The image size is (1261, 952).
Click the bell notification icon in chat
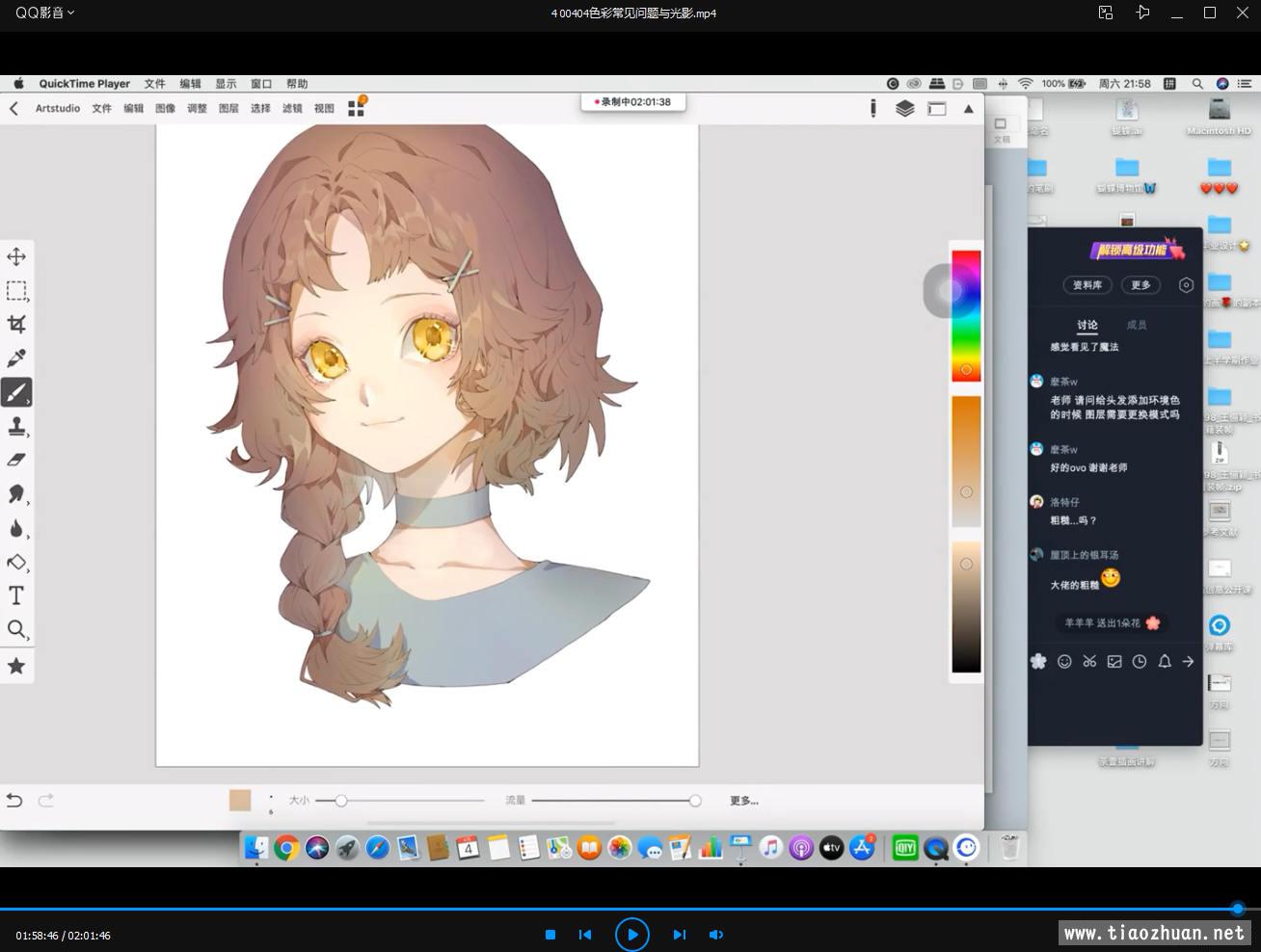pyautogui.click(x=1165, y=661)
